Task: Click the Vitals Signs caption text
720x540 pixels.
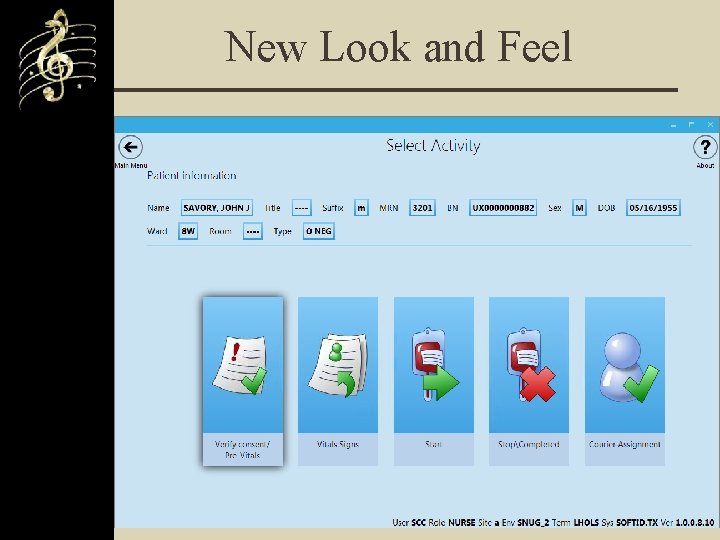Action: [338, 444]
